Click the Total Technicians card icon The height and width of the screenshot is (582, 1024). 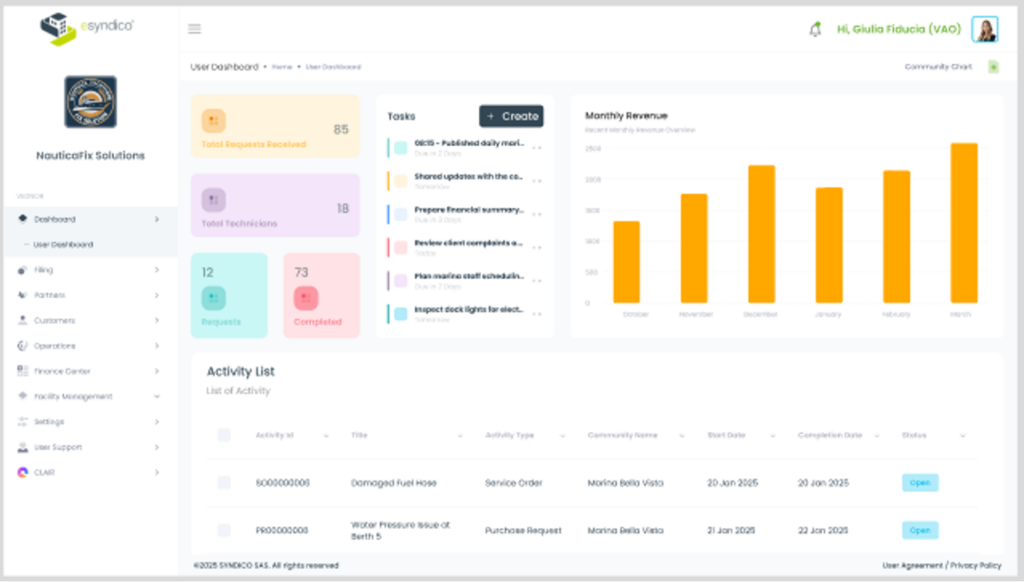213,200
